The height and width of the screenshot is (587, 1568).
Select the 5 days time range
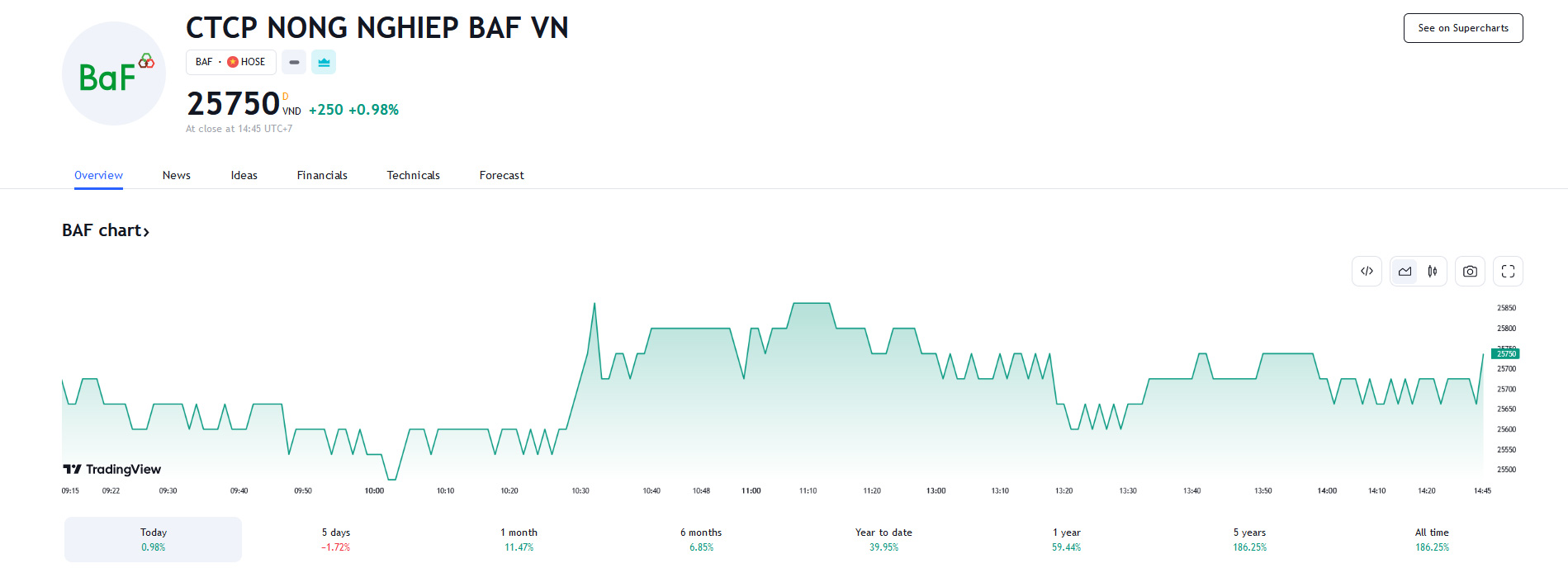coord(336,539)
